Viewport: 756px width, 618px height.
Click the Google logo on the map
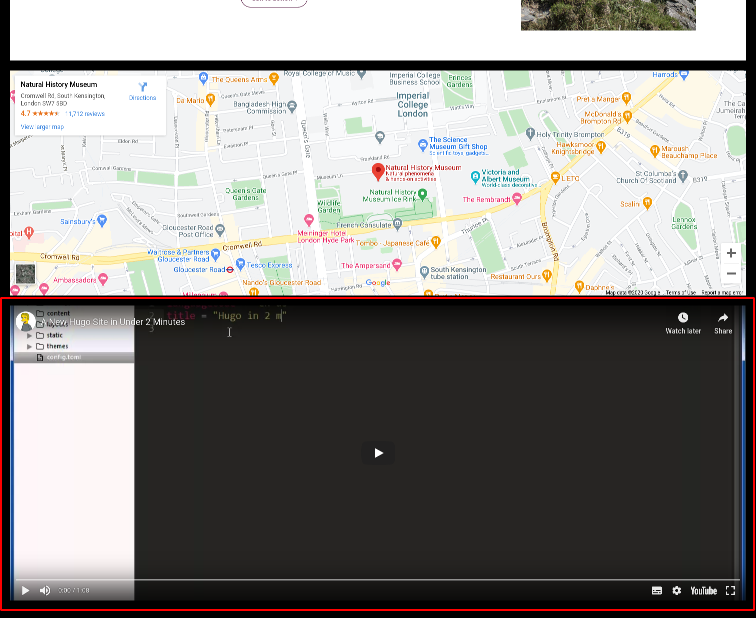(378, 282)
